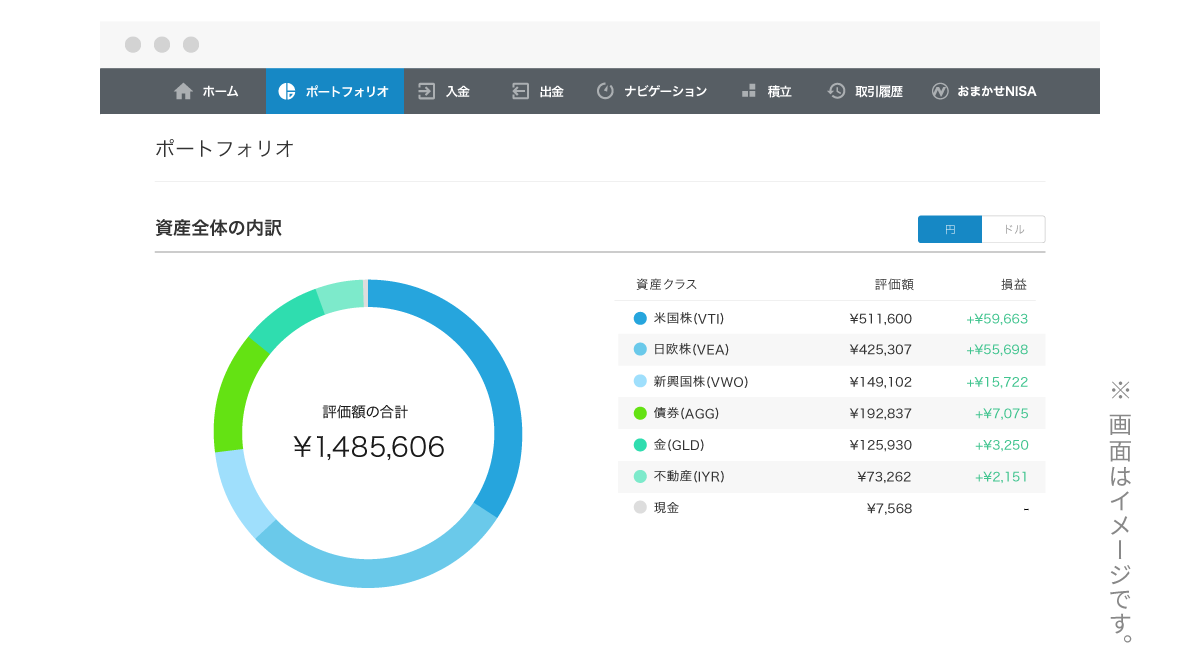Click the 不動産(IYR) row in table

coord(830,477)
